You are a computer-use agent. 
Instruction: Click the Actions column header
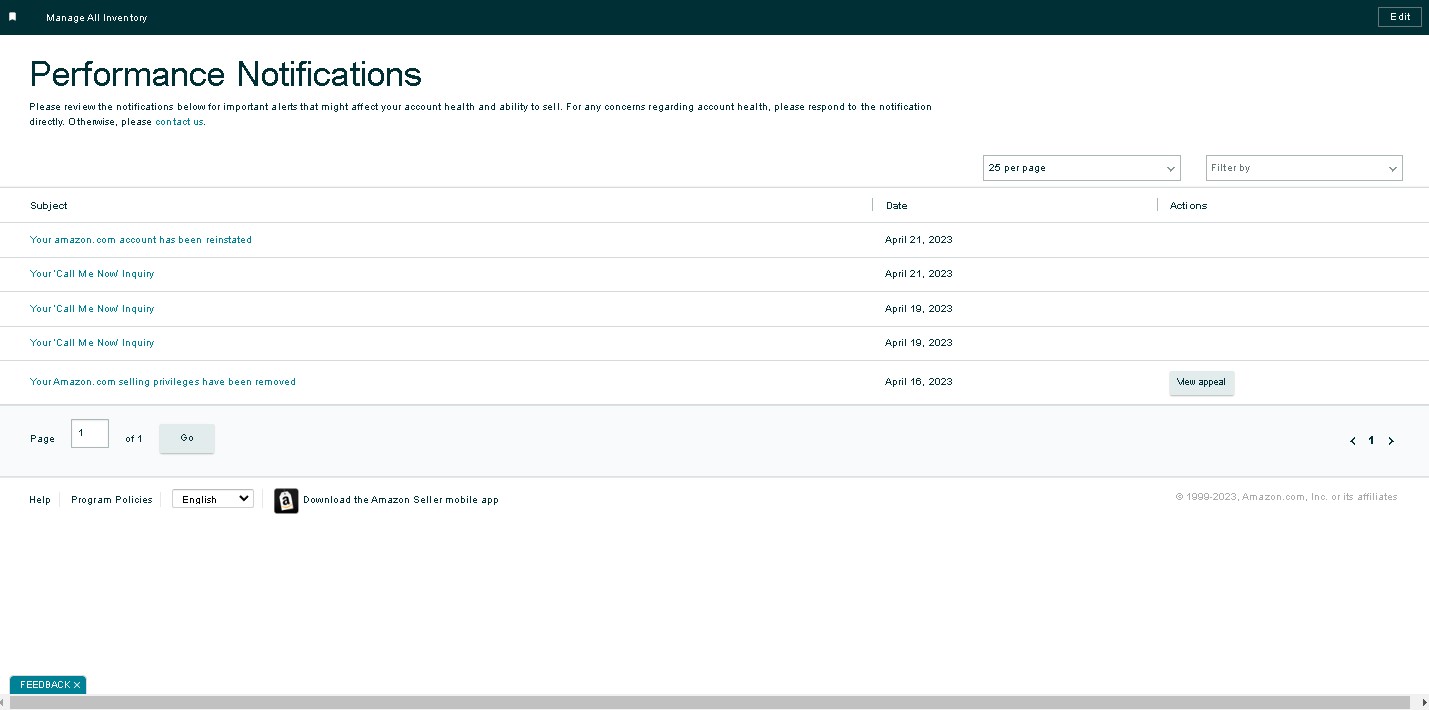coord(1188,205)
